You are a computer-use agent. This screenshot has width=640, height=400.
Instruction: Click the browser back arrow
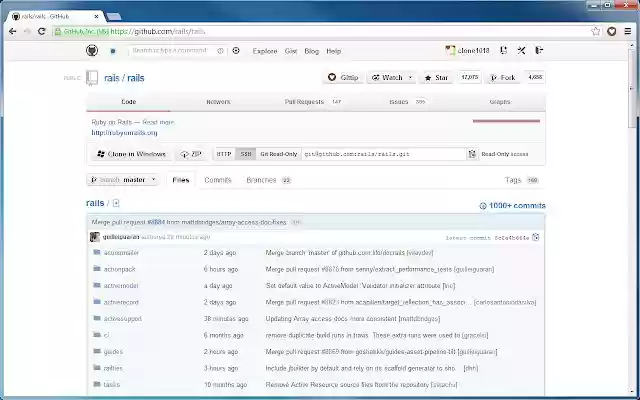pos(13,31)
